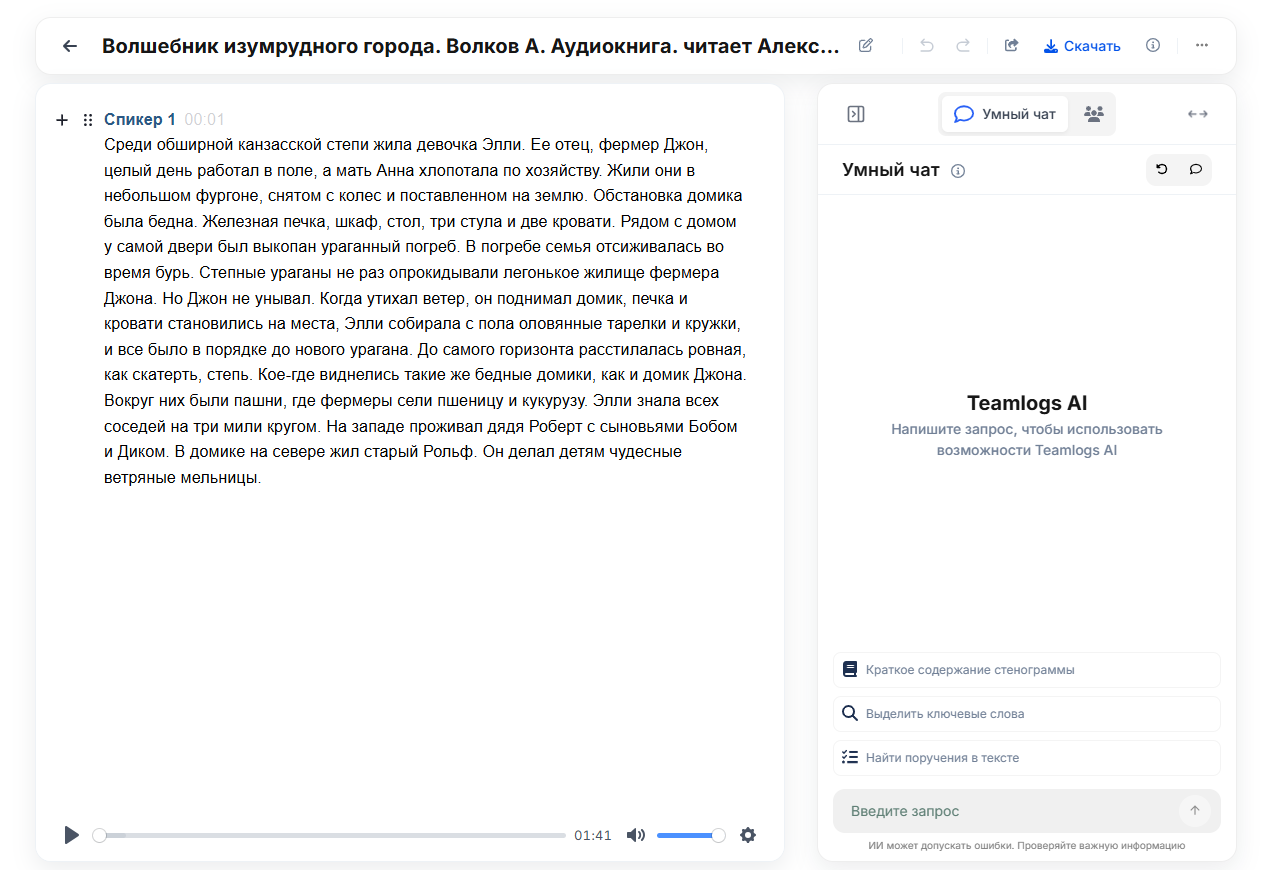Add a new block with plus icon
Viewport: 1283px width, 870px height.
[x=61, y=119]
